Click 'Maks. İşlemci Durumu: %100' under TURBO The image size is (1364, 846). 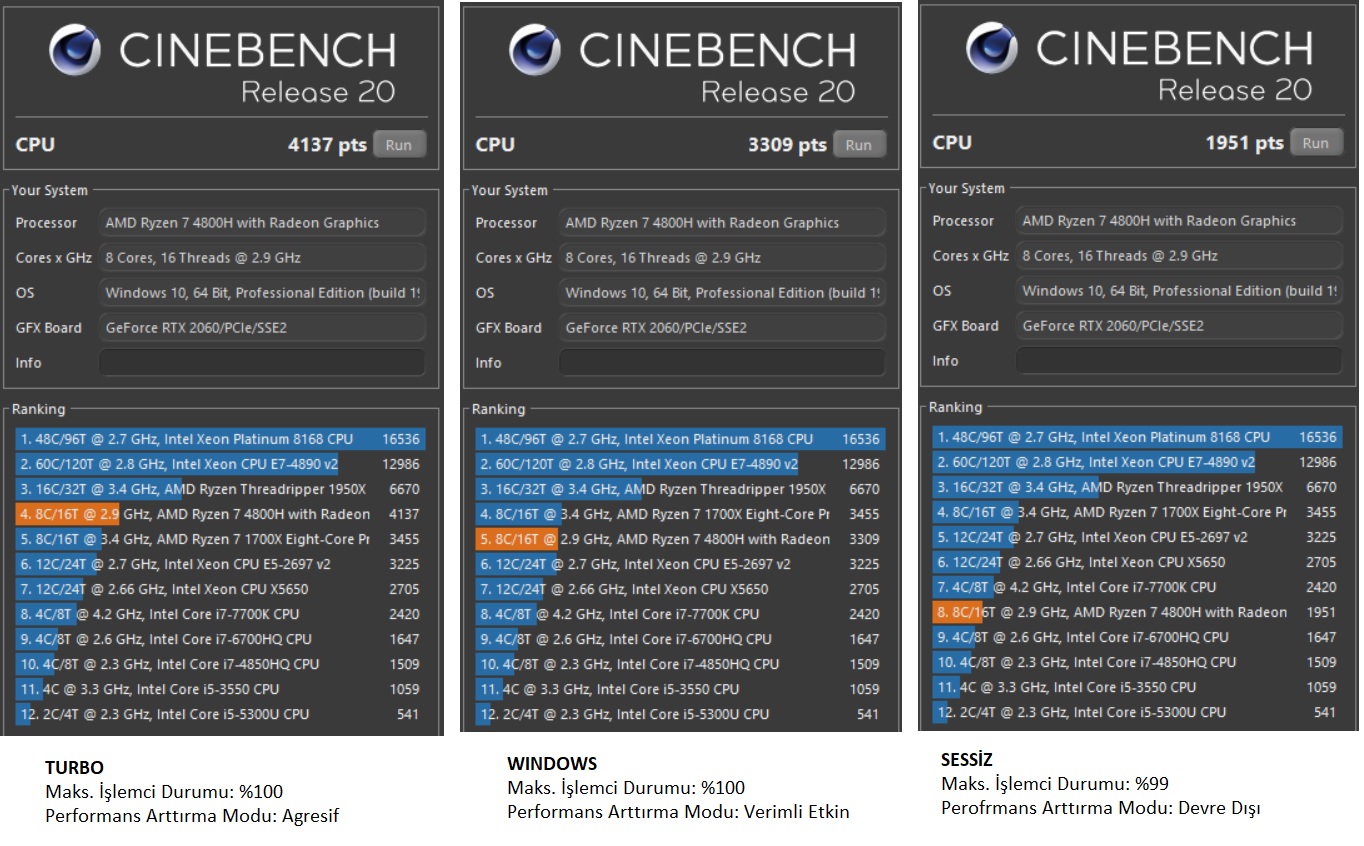pyautogui.click(x=164, y=792)
